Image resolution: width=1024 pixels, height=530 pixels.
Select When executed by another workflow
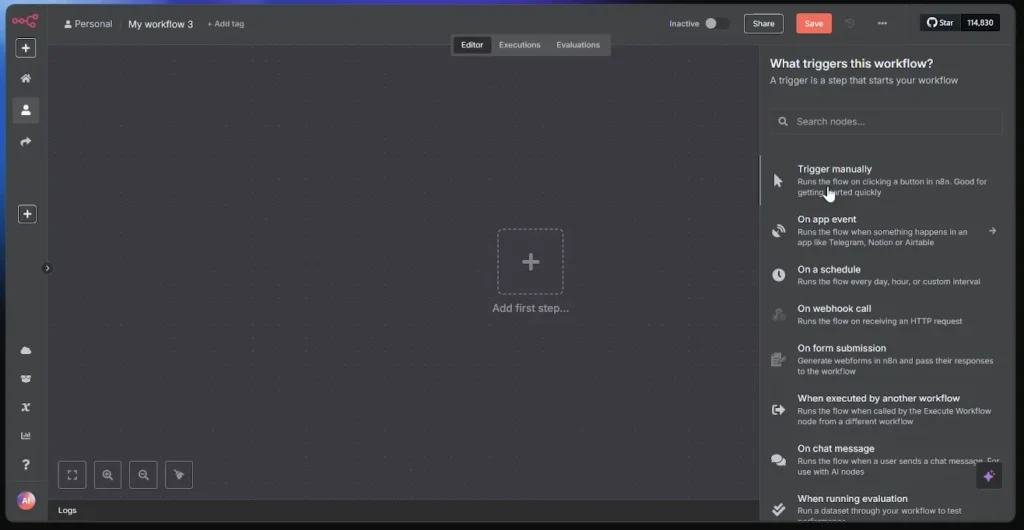[x=886, y=409]
